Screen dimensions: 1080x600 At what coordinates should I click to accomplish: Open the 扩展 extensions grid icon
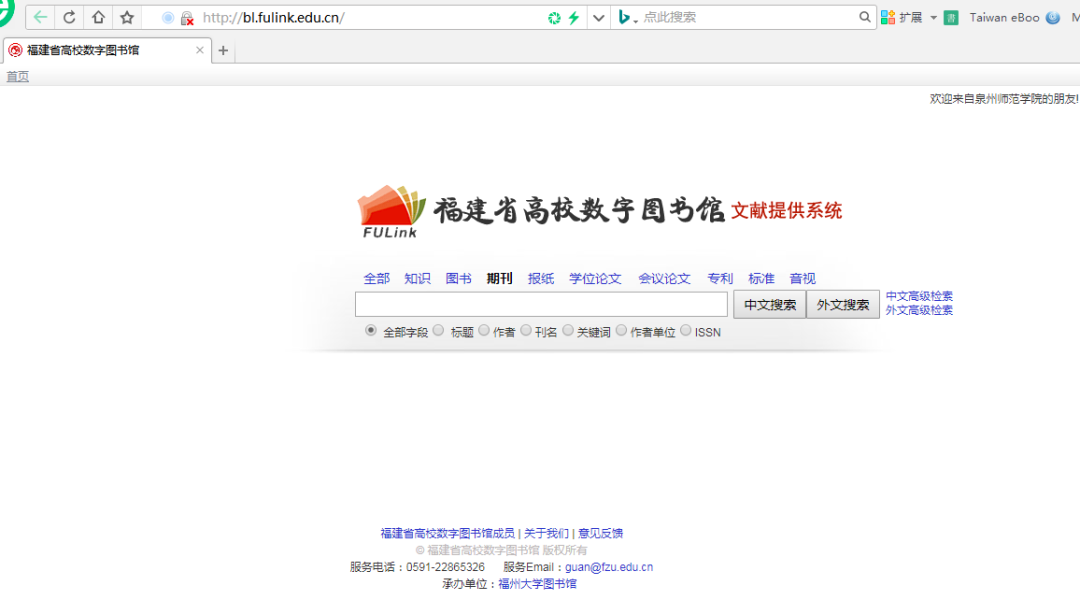888,17
